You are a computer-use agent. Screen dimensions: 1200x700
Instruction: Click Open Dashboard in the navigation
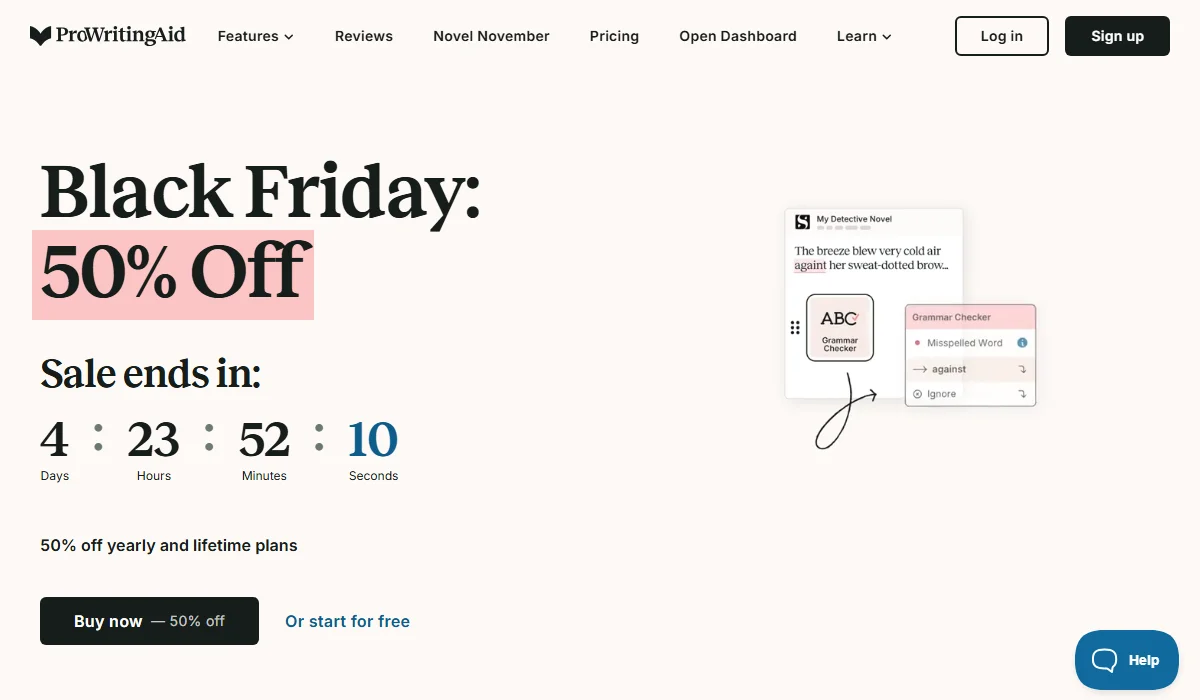pos(737,36)
